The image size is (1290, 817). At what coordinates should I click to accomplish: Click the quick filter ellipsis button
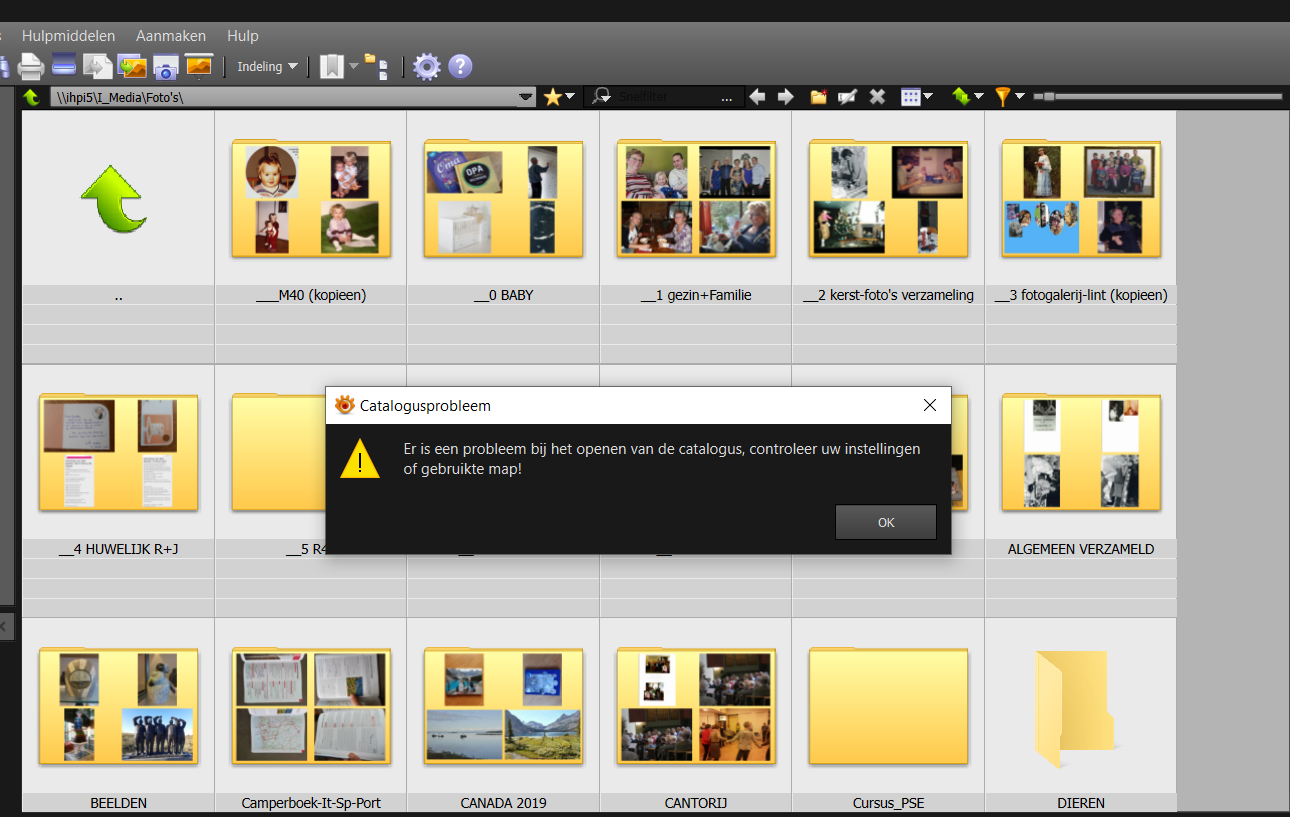tap(726, 98)
